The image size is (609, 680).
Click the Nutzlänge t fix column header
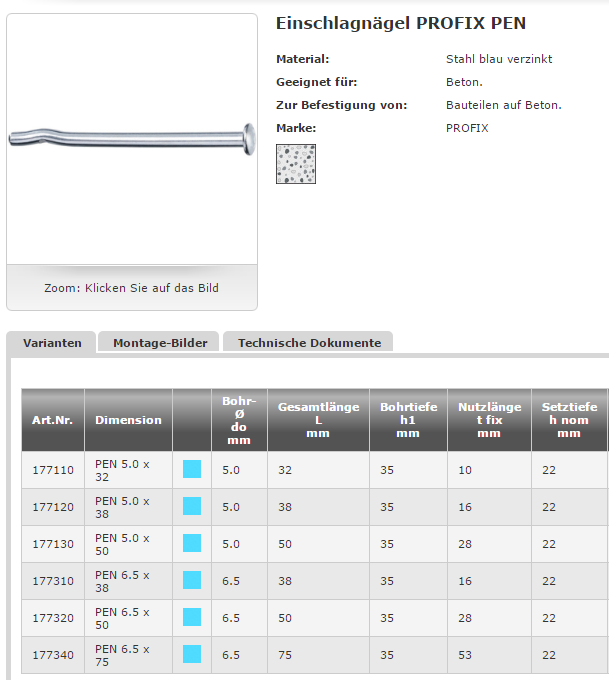coord(489,420)
